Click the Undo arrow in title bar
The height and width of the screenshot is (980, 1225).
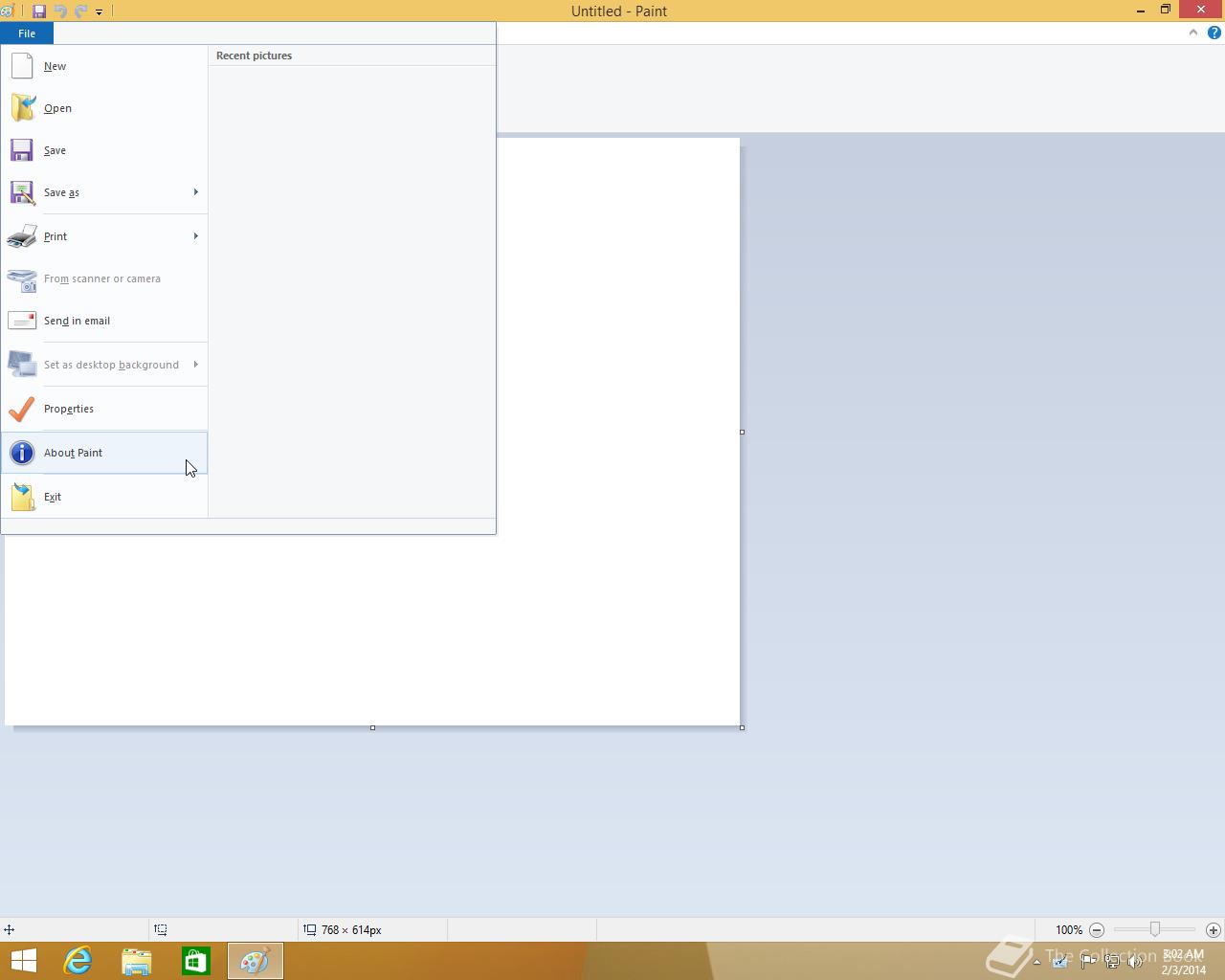(60, 11)
